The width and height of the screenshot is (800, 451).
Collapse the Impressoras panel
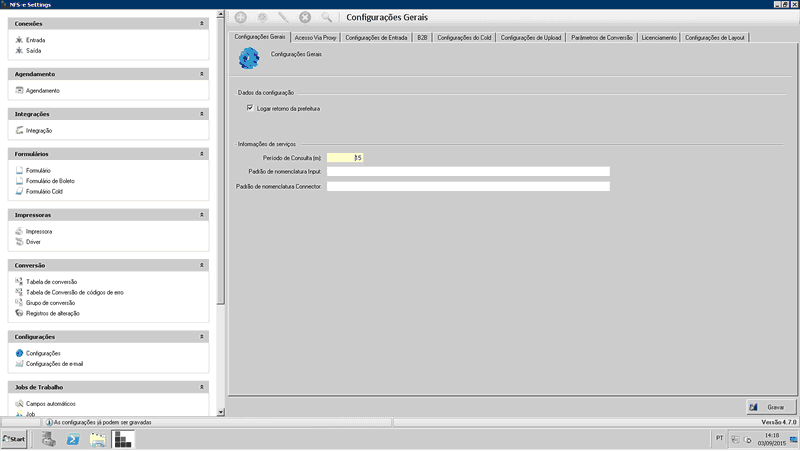pyautogui.click(x=202, y=215)
